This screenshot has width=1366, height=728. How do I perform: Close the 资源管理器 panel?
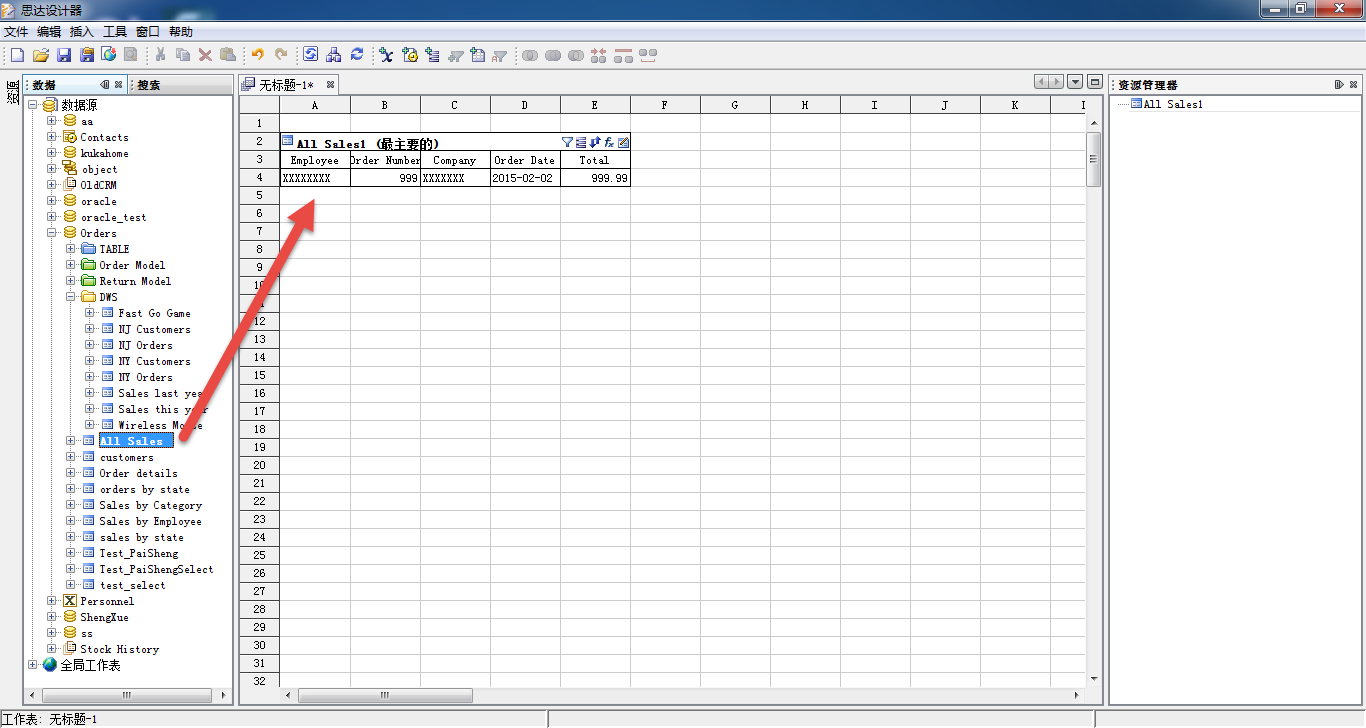click(1353, 85)
